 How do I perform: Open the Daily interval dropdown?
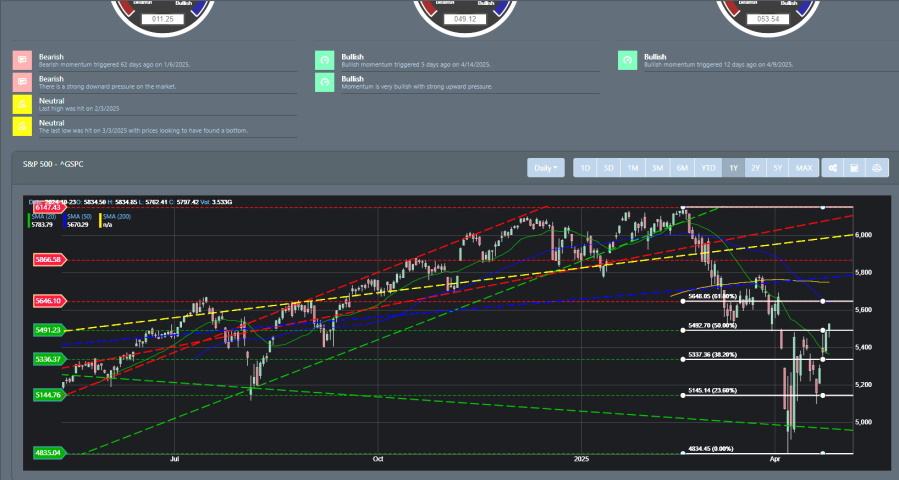545,168
